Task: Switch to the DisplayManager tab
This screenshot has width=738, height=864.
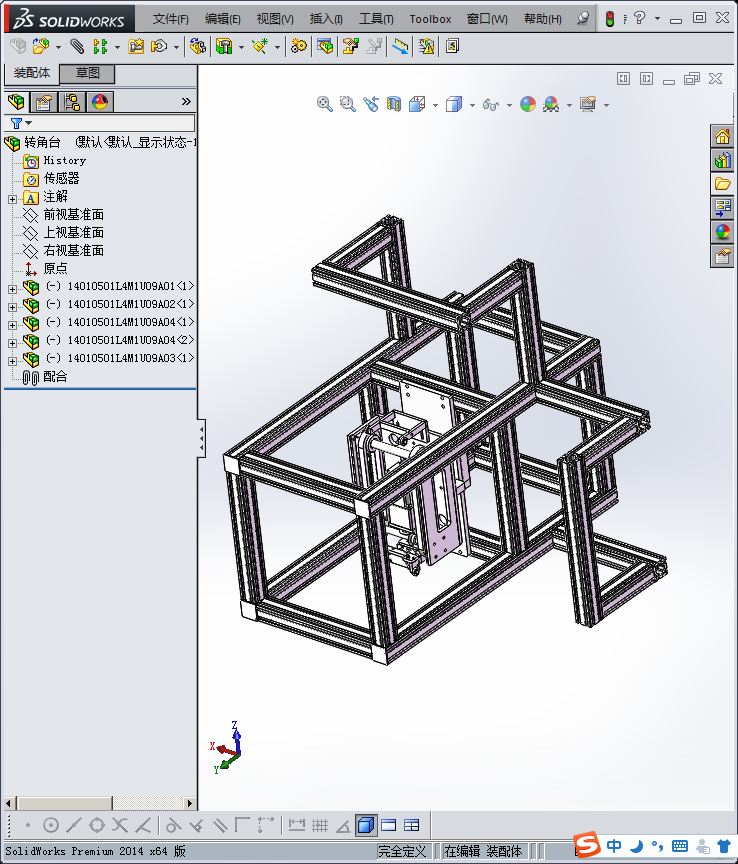Action: tap(100, 102)
